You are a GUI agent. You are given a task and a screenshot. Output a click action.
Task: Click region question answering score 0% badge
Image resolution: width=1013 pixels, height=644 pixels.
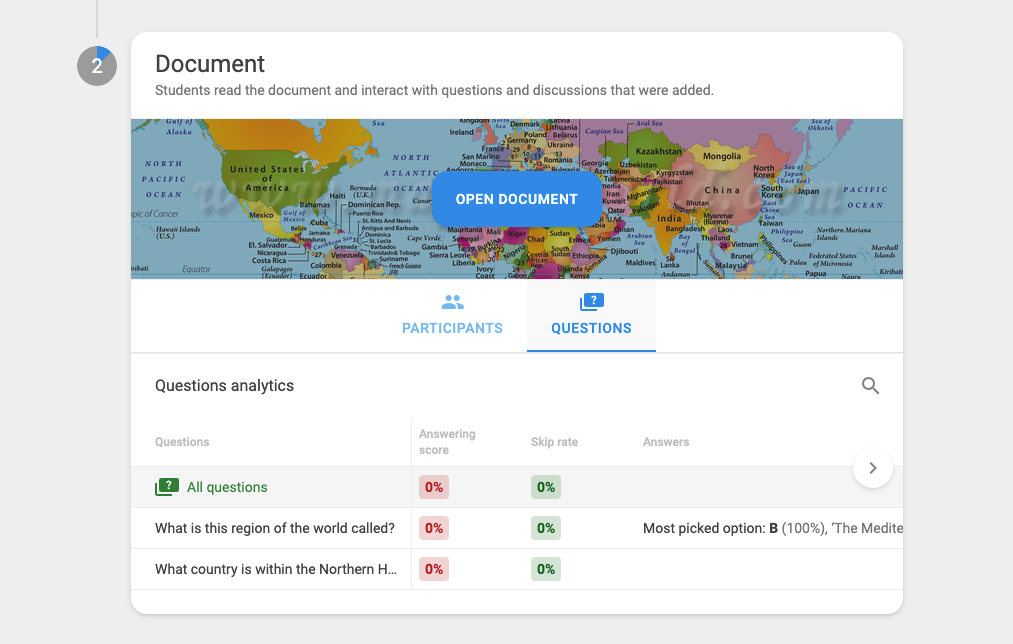point(433,528)
